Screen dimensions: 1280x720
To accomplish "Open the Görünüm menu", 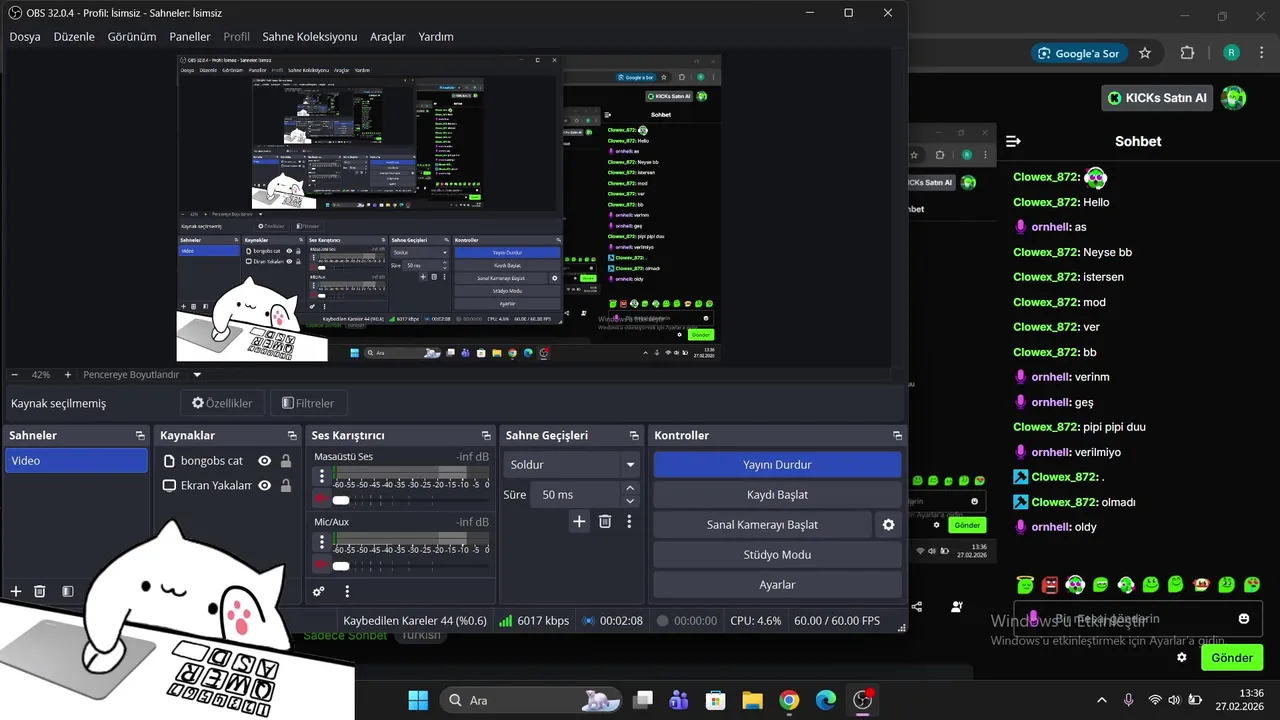I will click(x=132, y=37).
